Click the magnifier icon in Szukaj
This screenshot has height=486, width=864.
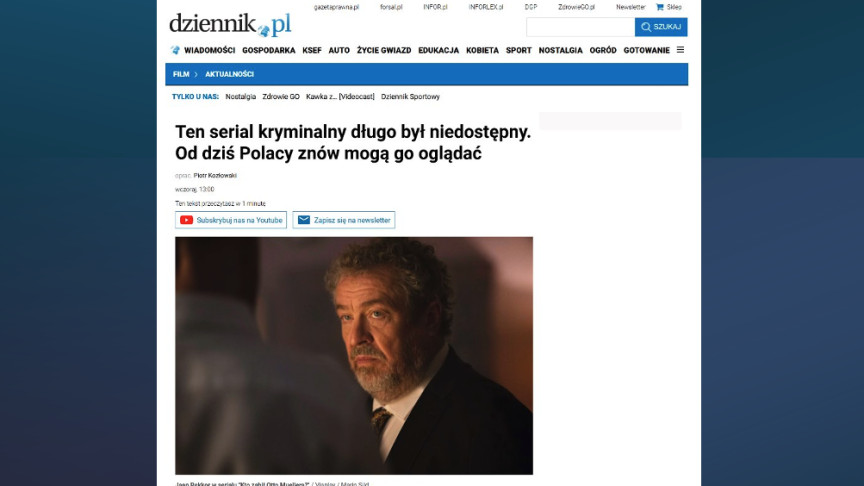click(646, 27)
